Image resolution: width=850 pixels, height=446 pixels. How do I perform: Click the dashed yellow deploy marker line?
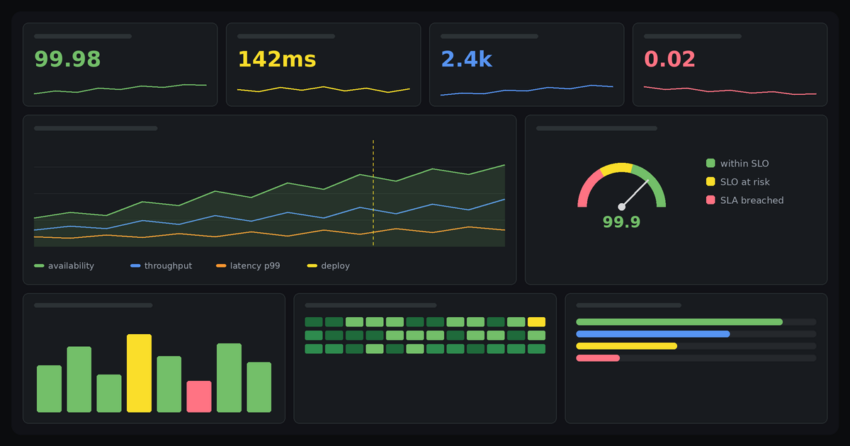coord(373,193)
